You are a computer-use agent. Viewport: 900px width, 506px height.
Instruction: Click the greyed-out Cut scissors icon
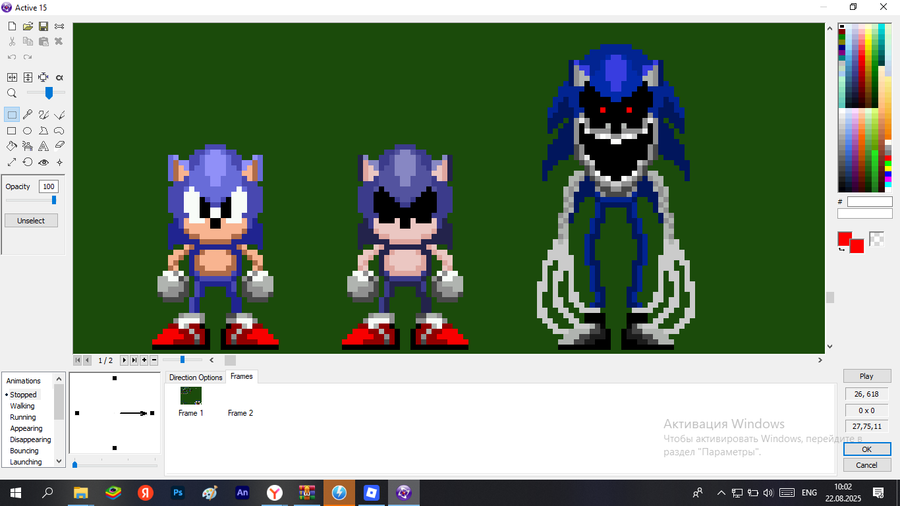click(x=12, y=41)
